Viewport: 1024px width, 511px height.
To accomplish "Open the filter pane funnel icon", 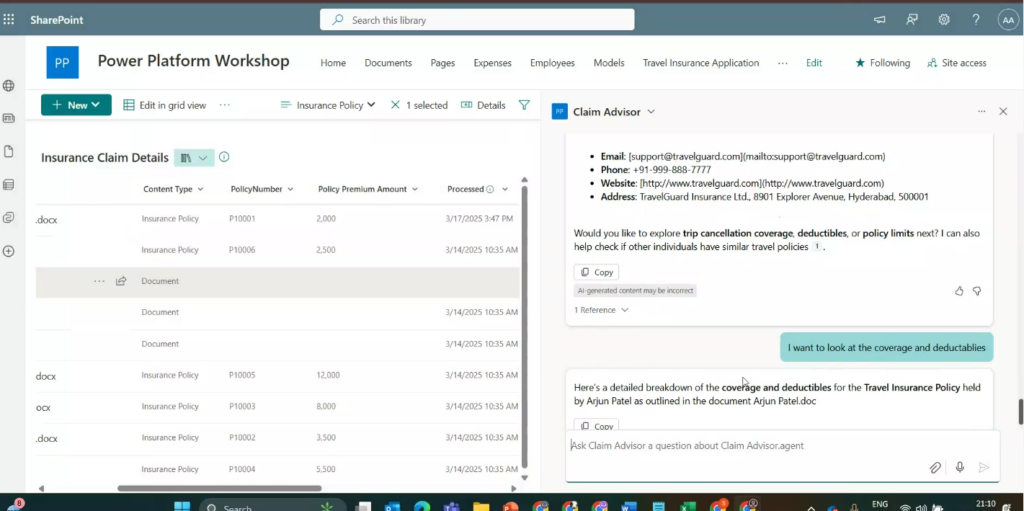I will (x=524, y=105).
